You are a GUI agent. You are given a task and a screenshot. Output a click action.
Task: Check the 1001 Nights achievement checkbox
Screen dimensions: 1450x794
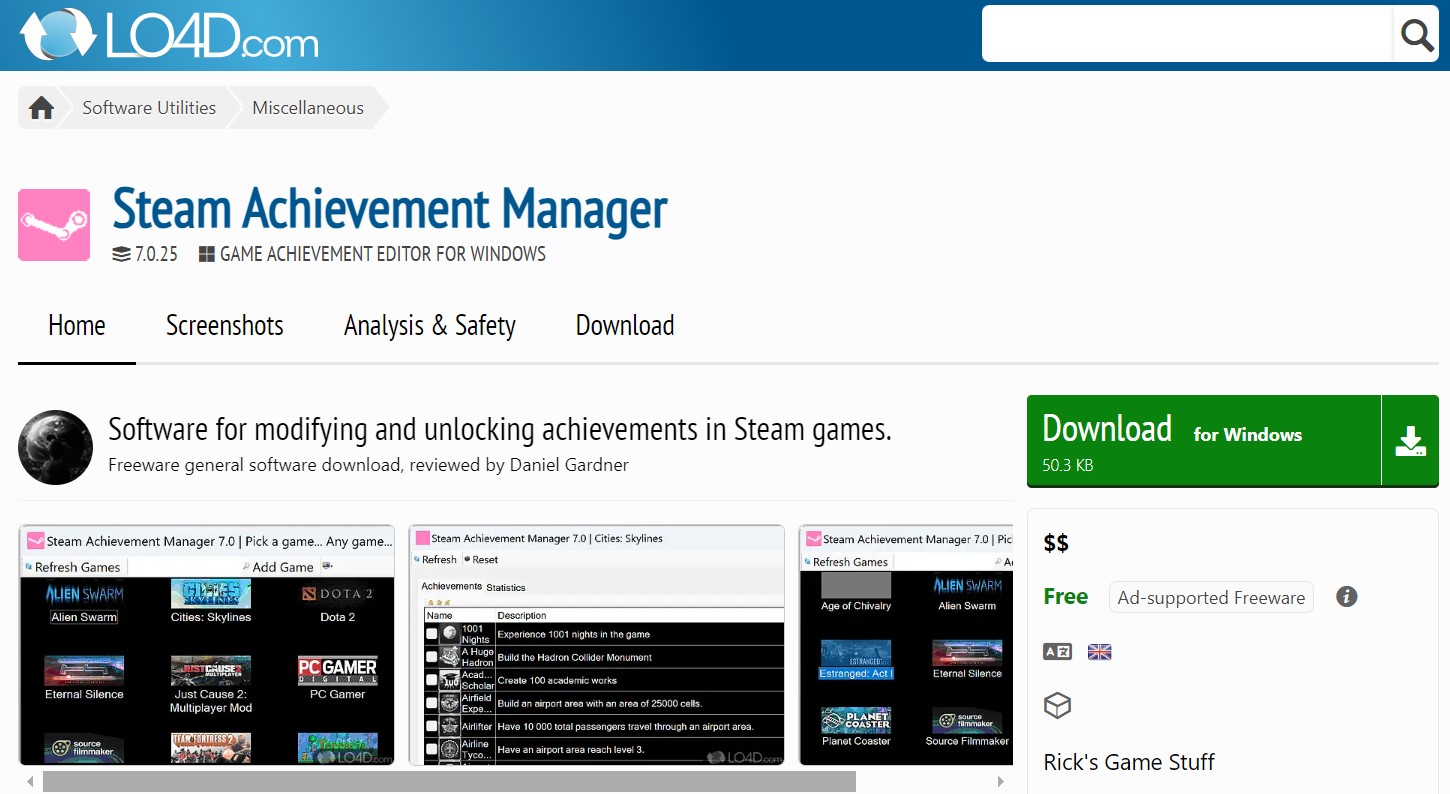(x=431, y=633)
